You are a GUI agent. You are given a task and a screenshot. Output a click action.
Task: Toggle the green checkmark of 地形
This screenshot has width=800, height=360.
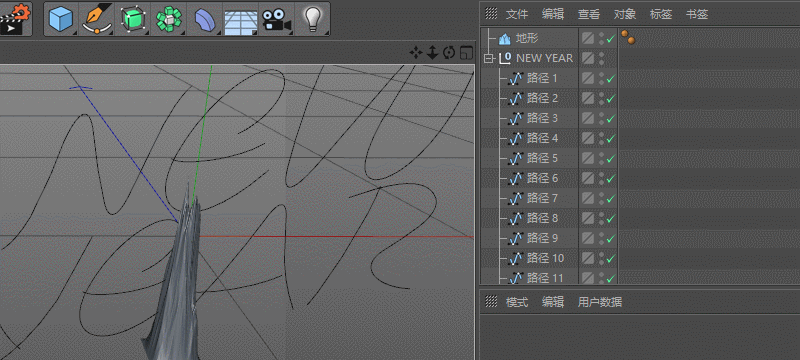pos(611,39)
